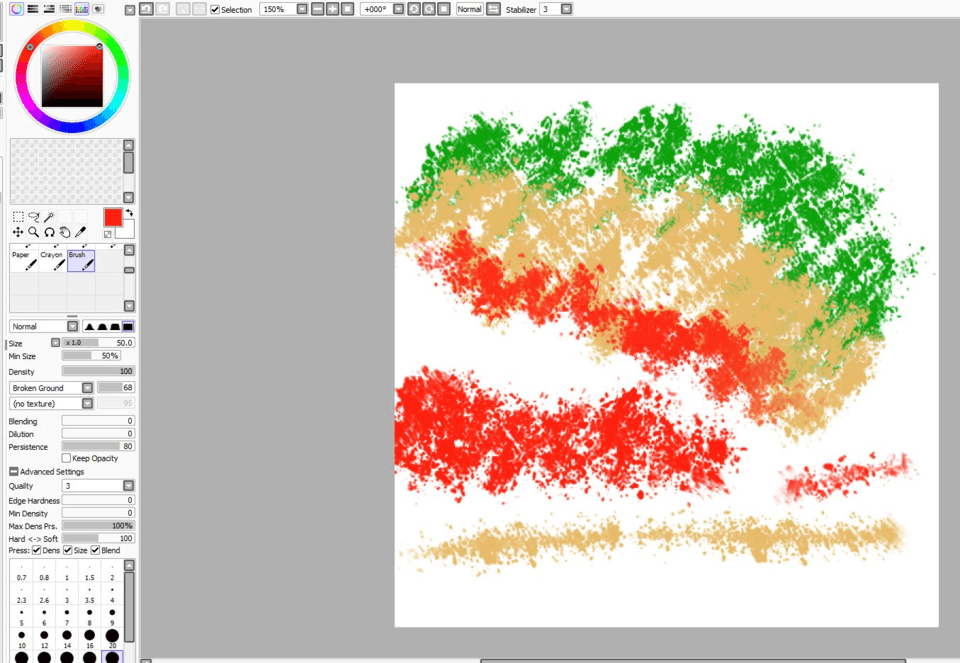Open the brush blending mode Normal dropdown
Screen dimensions: 960x663
[72, 326]
